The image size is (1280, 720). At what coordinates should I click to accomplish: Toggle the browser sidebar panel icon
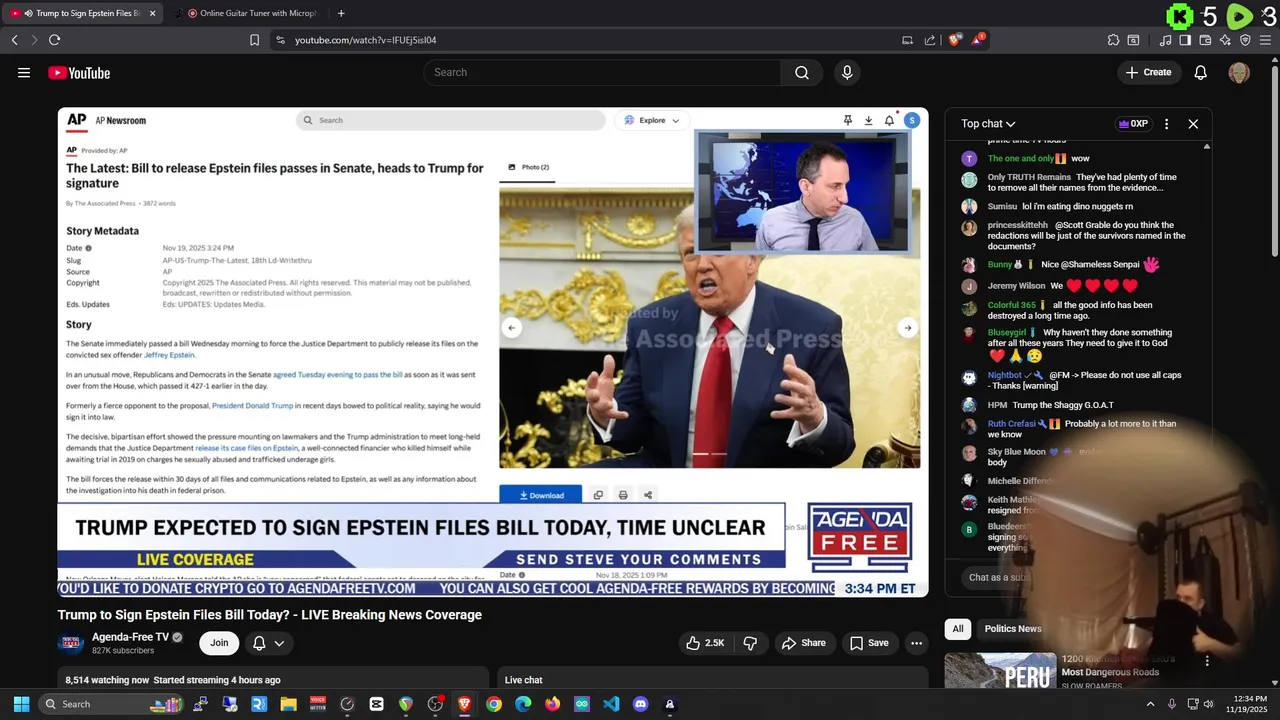[x=1185, y=40]
